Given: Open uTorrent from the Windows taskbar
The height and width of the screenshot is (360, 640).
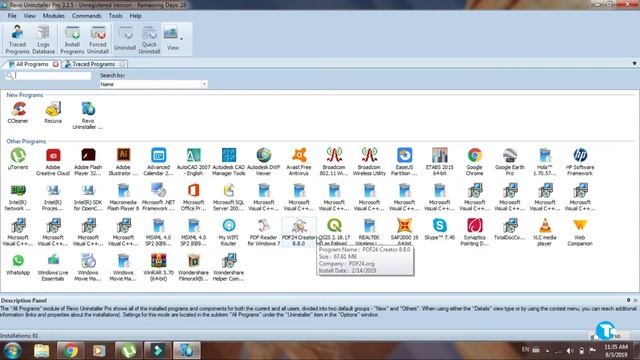Looking at the screenshot, I should 129,351.
